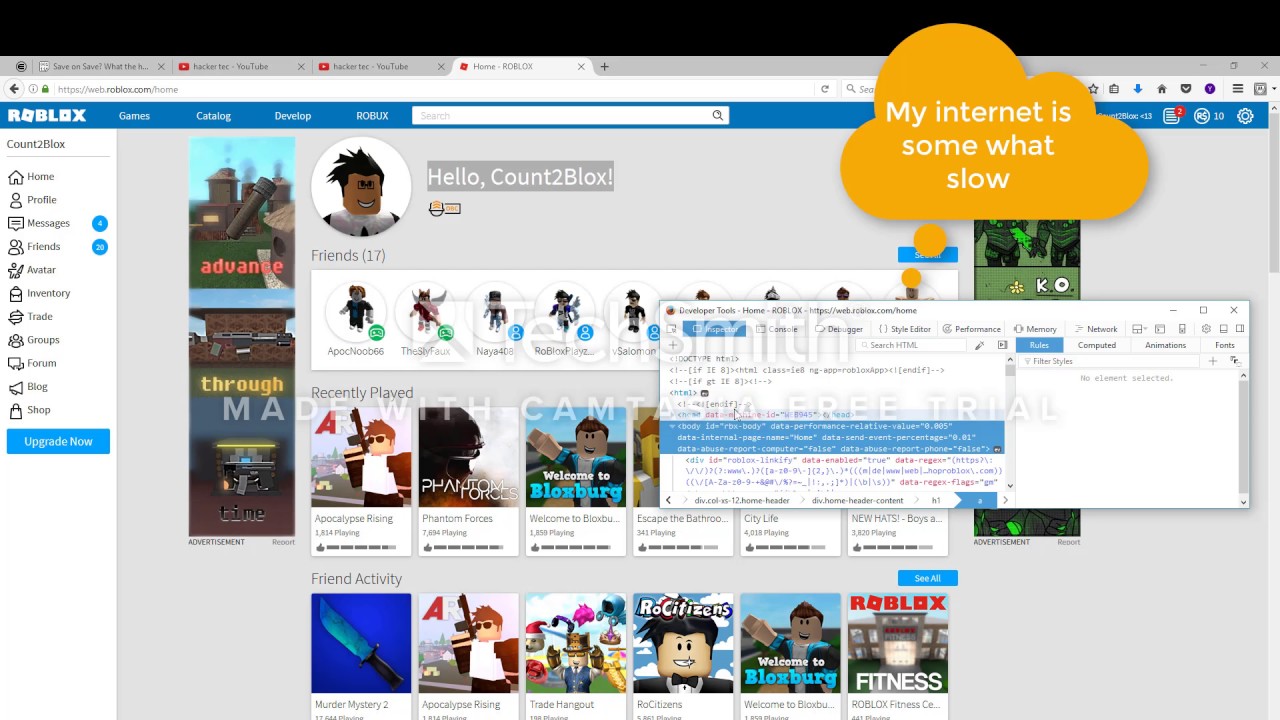Switch to the Computed styles tab

1096,345
